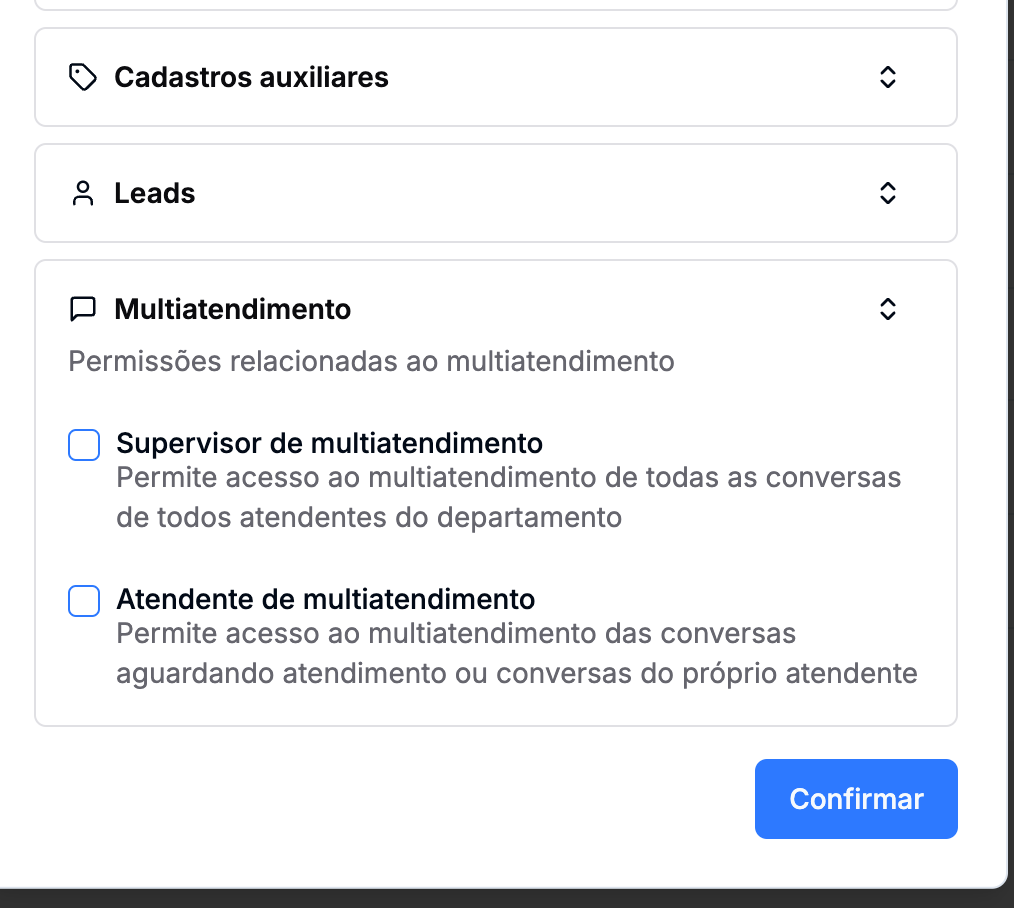This screenshot has height=908, width=1014.
Task: Click the Atendente de multiatendimento label text
Action: point(325,599)
